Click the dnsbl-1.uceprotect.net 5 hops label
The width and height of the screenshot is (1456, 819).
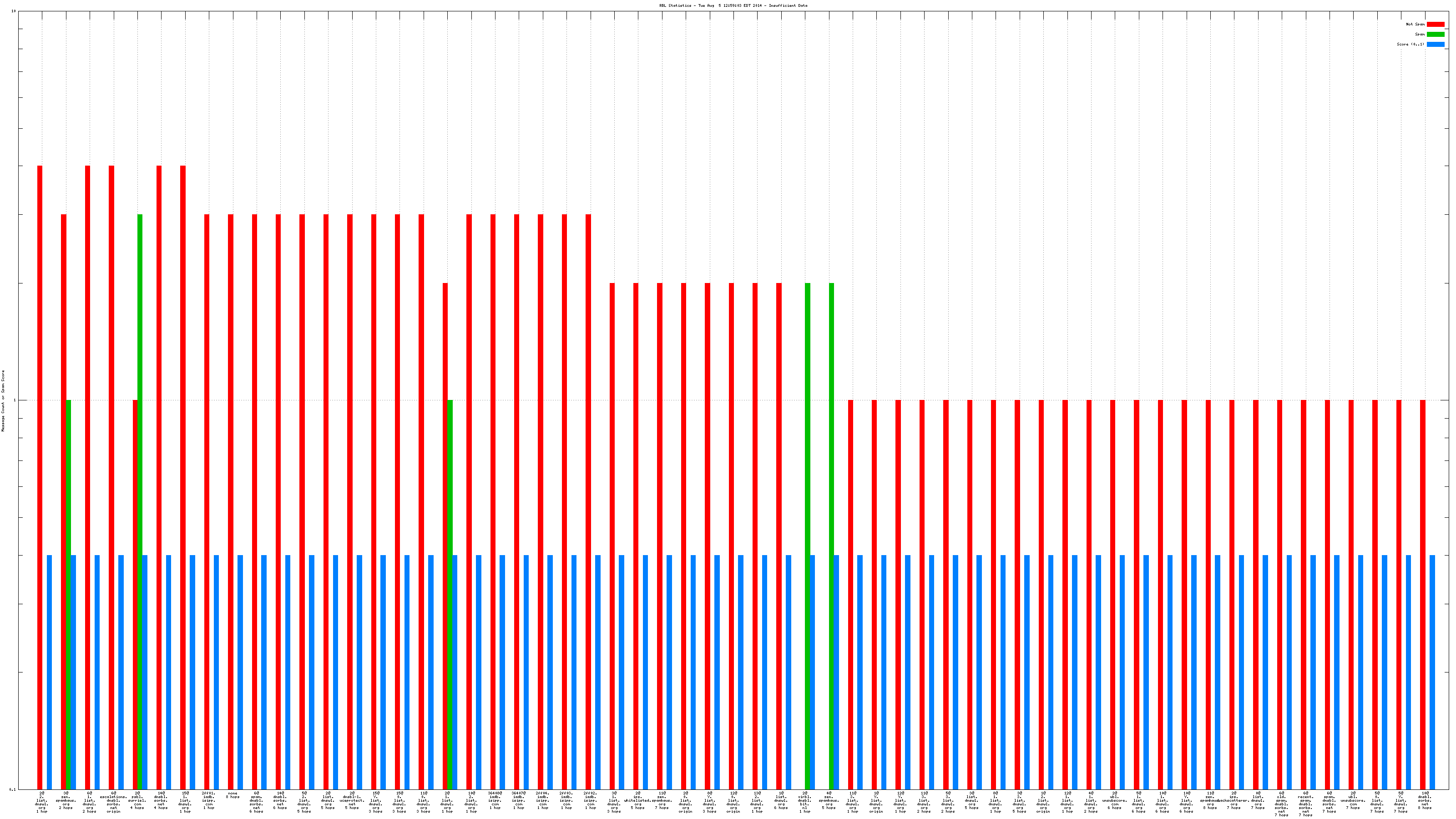pos(352,801)
